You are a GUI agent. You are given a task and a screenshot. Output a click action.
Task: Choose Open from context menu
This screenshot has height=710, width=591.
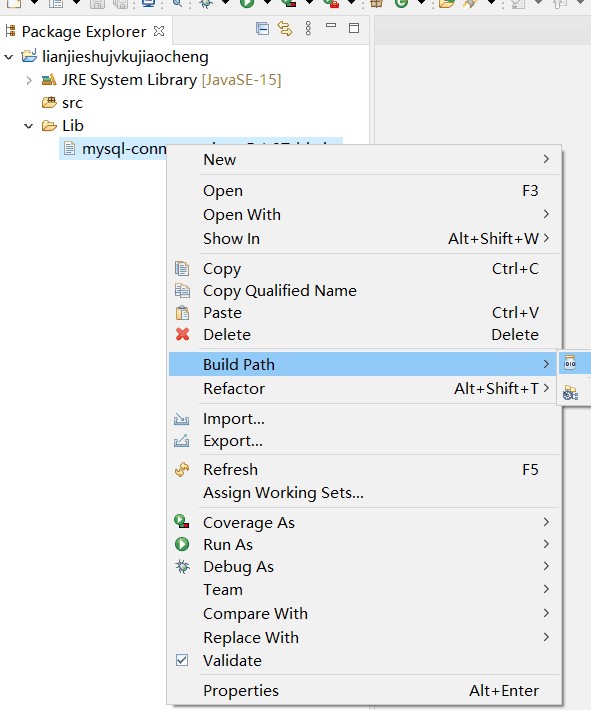coord(365,191)
